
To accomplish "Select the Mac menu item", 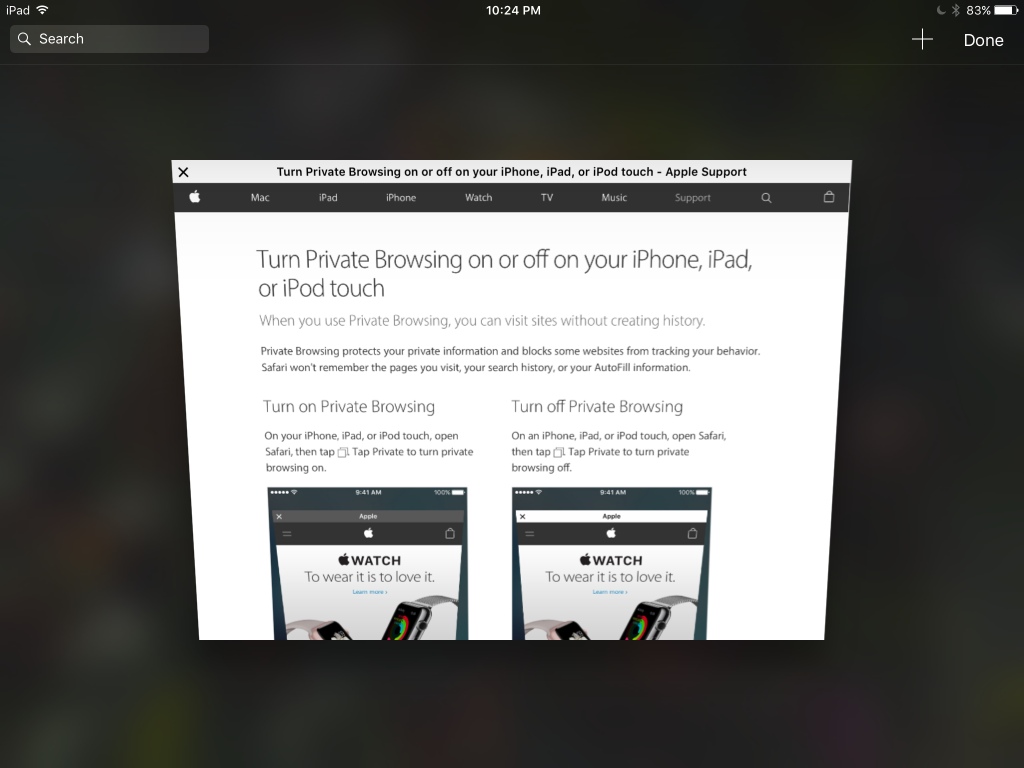I will [260, 198].
